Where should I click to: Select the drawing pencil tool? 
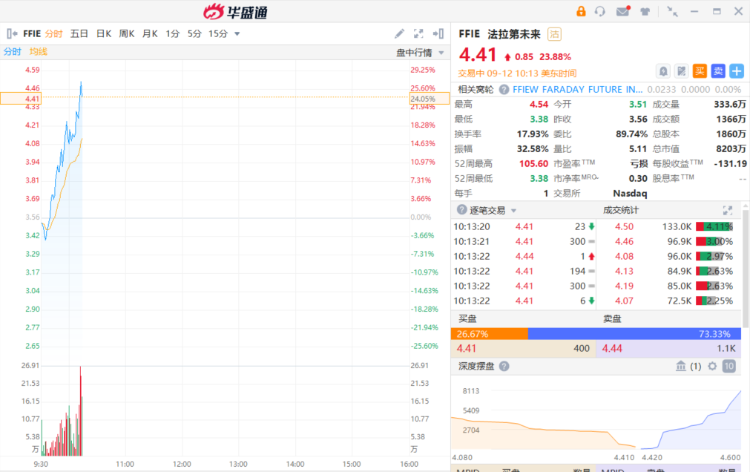(401, 33)
